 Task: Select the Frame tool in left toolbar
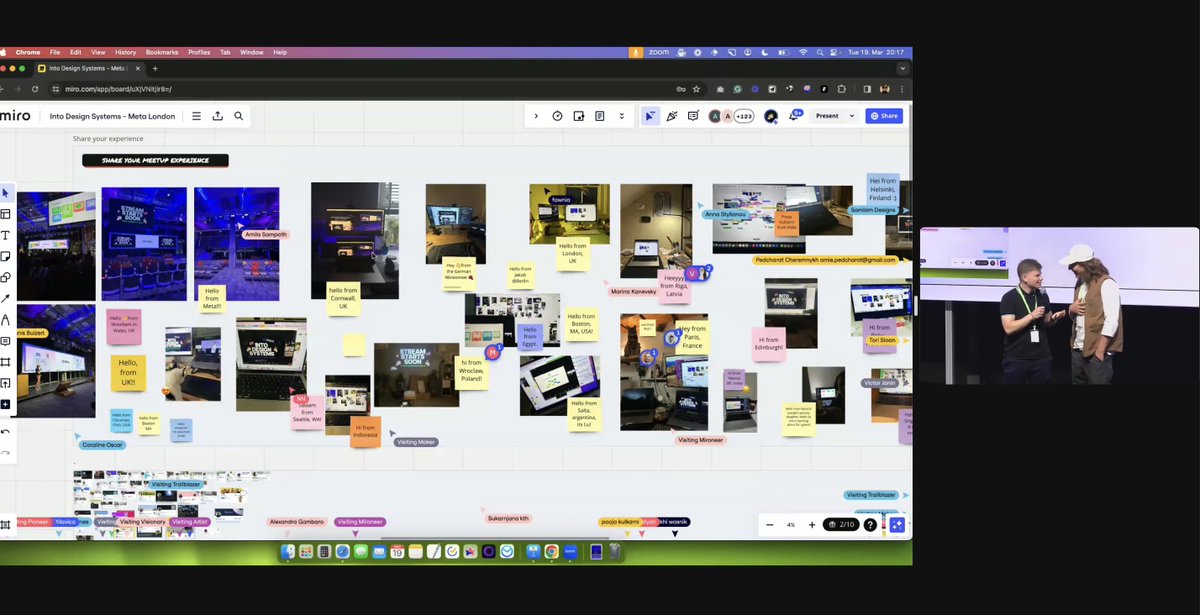pyautogui.click(x=5, y=362)
